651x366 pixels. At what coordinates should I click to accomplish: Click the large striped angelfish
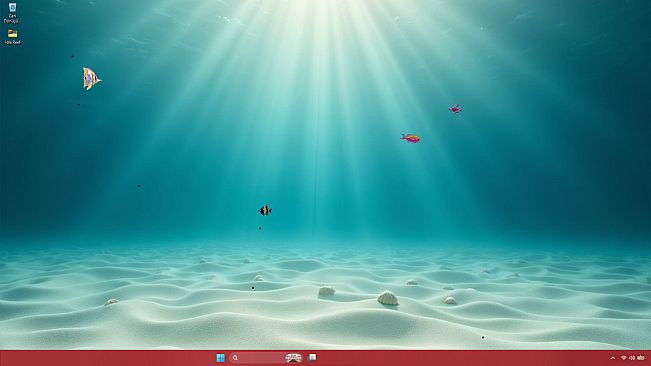tap(91, 78)
